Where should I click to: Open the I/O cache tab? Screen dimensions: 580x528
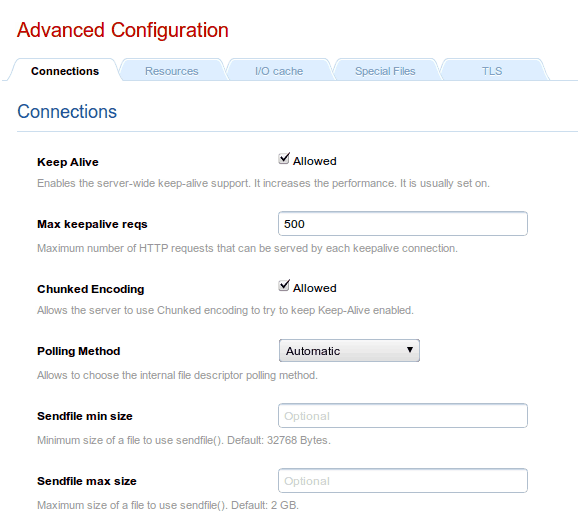pyautogui.click(x=279, y=71)
